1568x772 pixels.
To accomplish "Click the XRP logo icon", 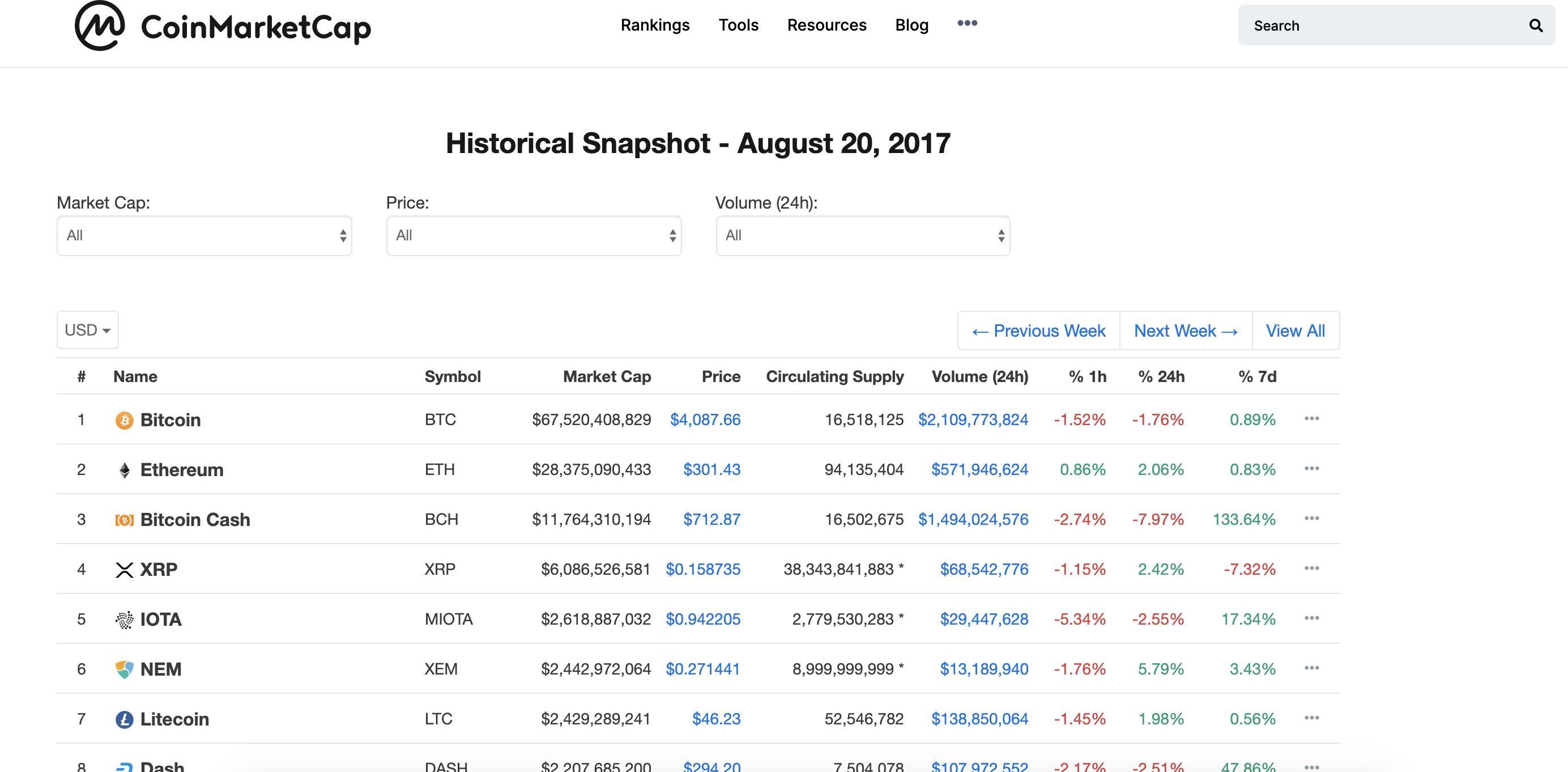I will (x=124, y=570).
